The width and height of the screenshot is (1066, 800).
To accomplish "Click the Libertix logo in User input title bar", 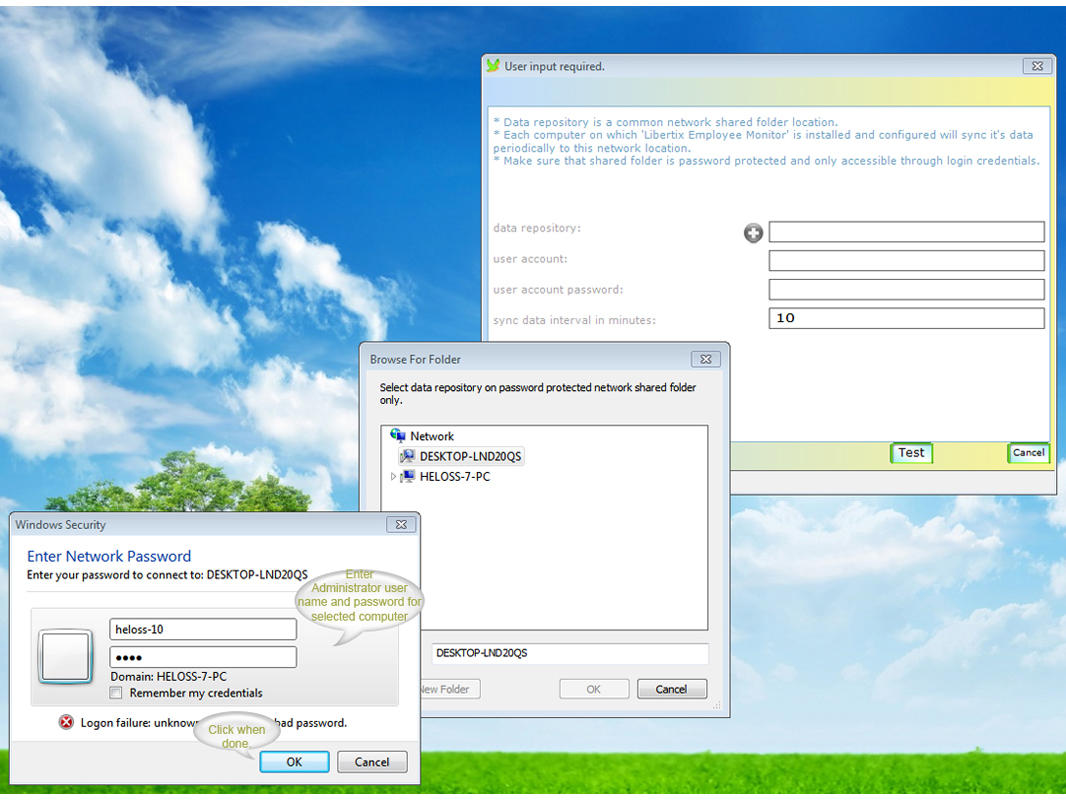I will (493, 66).
